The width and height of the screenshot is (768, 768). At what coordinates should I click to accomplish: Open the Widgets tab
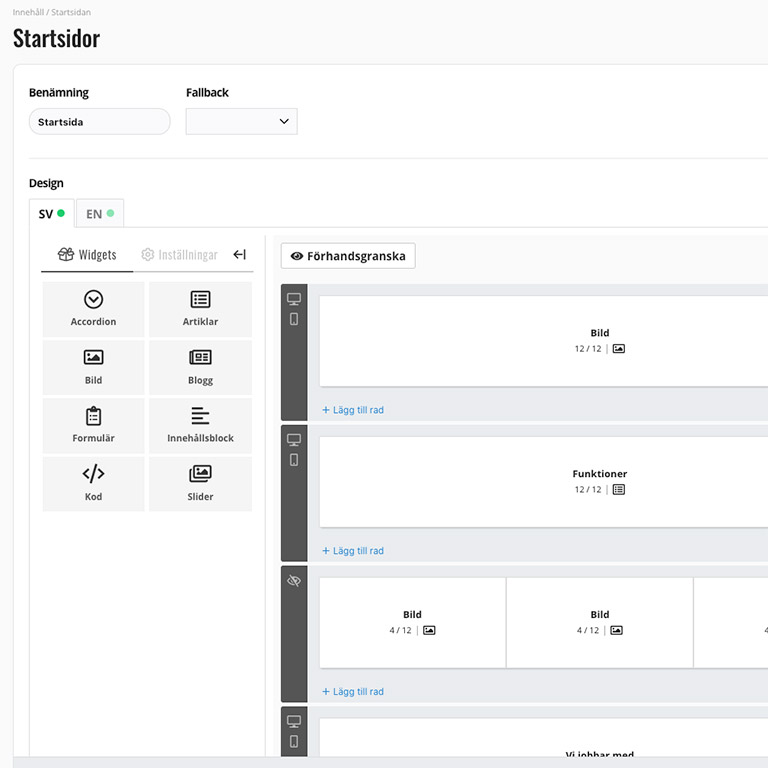click(87, 255)
